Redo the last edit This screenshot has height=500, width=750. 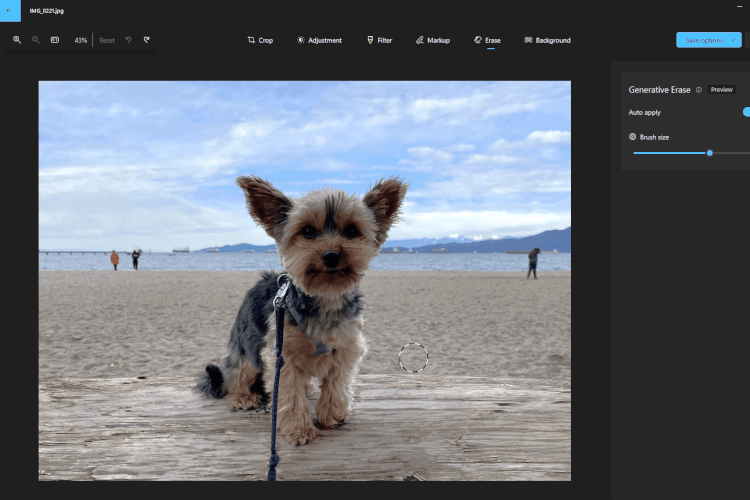tap(147, 40)
